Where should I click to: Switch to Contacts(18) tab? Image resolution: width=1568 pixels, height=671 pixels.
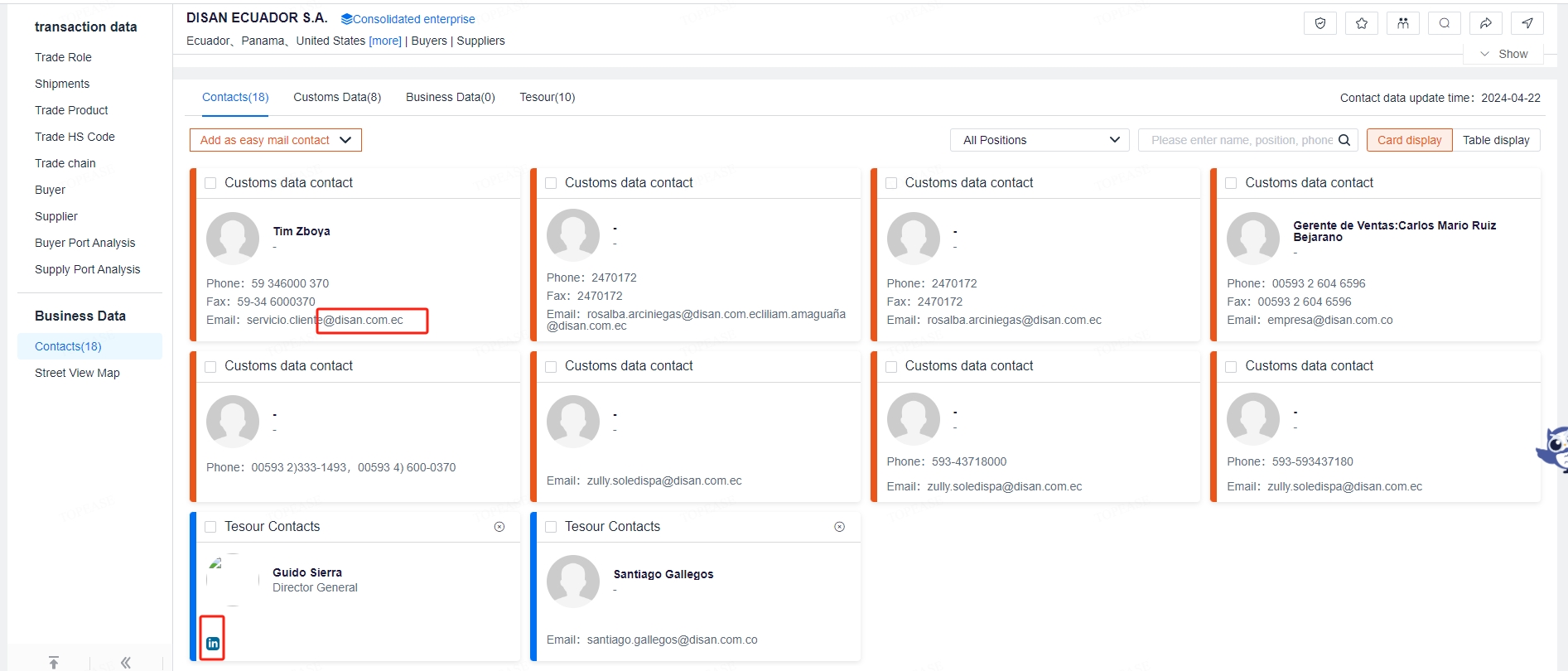pyautogui.click(x=235, y=97)
